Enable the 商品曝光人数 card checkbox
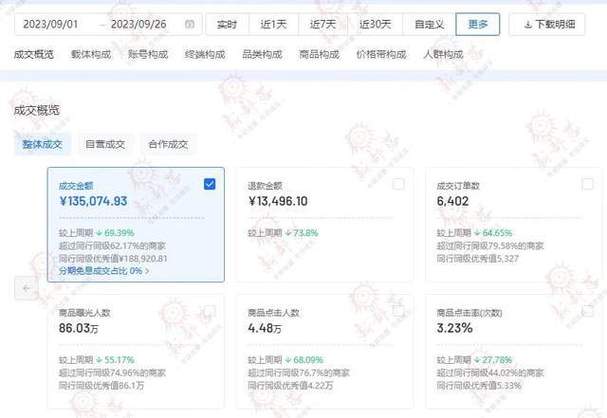 (x=209, y=313)
